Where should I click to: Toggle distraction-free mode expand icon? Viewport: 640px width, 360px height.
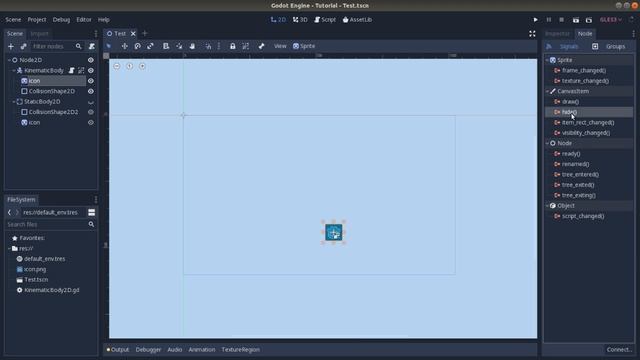click(x=532, y=34)
